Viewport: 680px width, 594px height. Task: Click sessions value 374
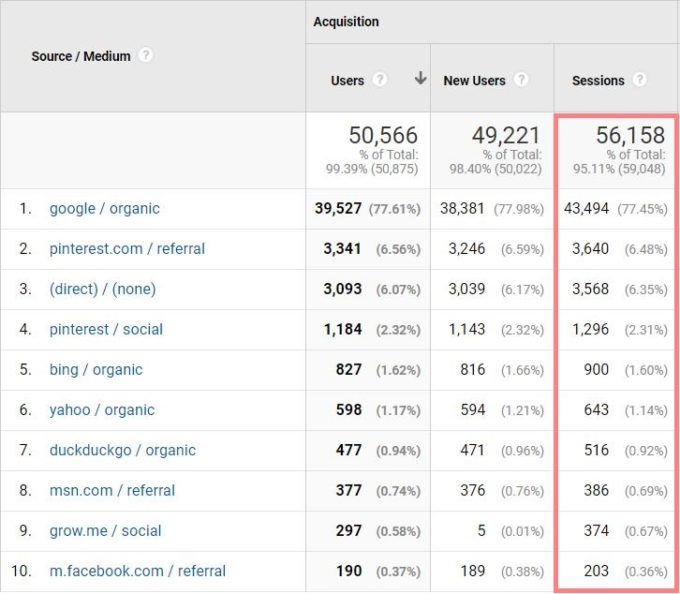(x=596, y=531)
